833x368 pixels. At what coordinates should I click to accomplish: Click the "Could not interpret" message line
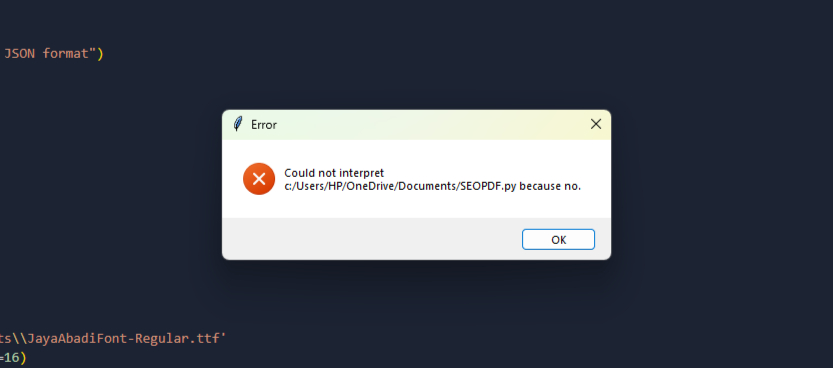click(x=334, y=173)
